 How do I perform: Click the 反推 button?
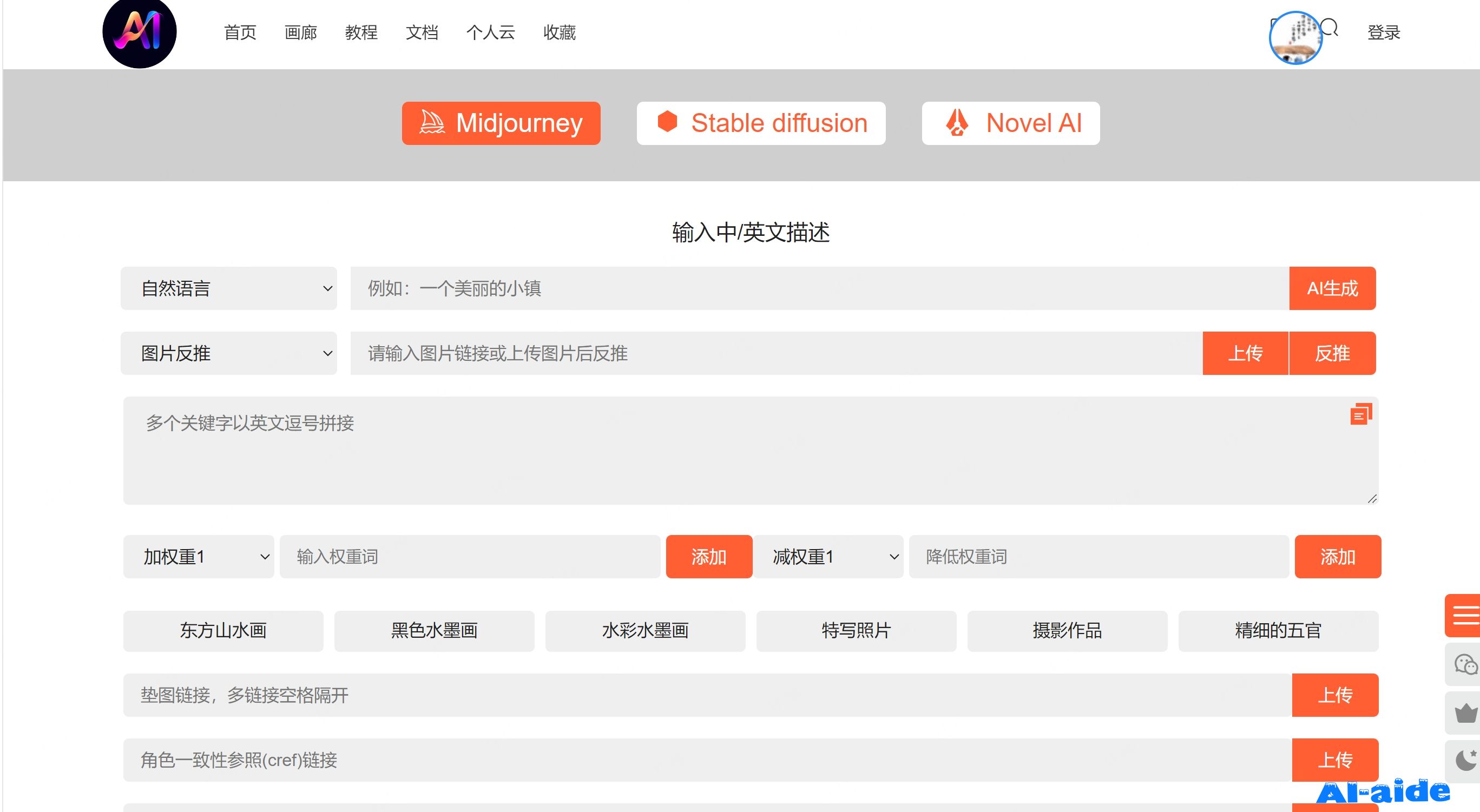click(x=1332, y=353)
